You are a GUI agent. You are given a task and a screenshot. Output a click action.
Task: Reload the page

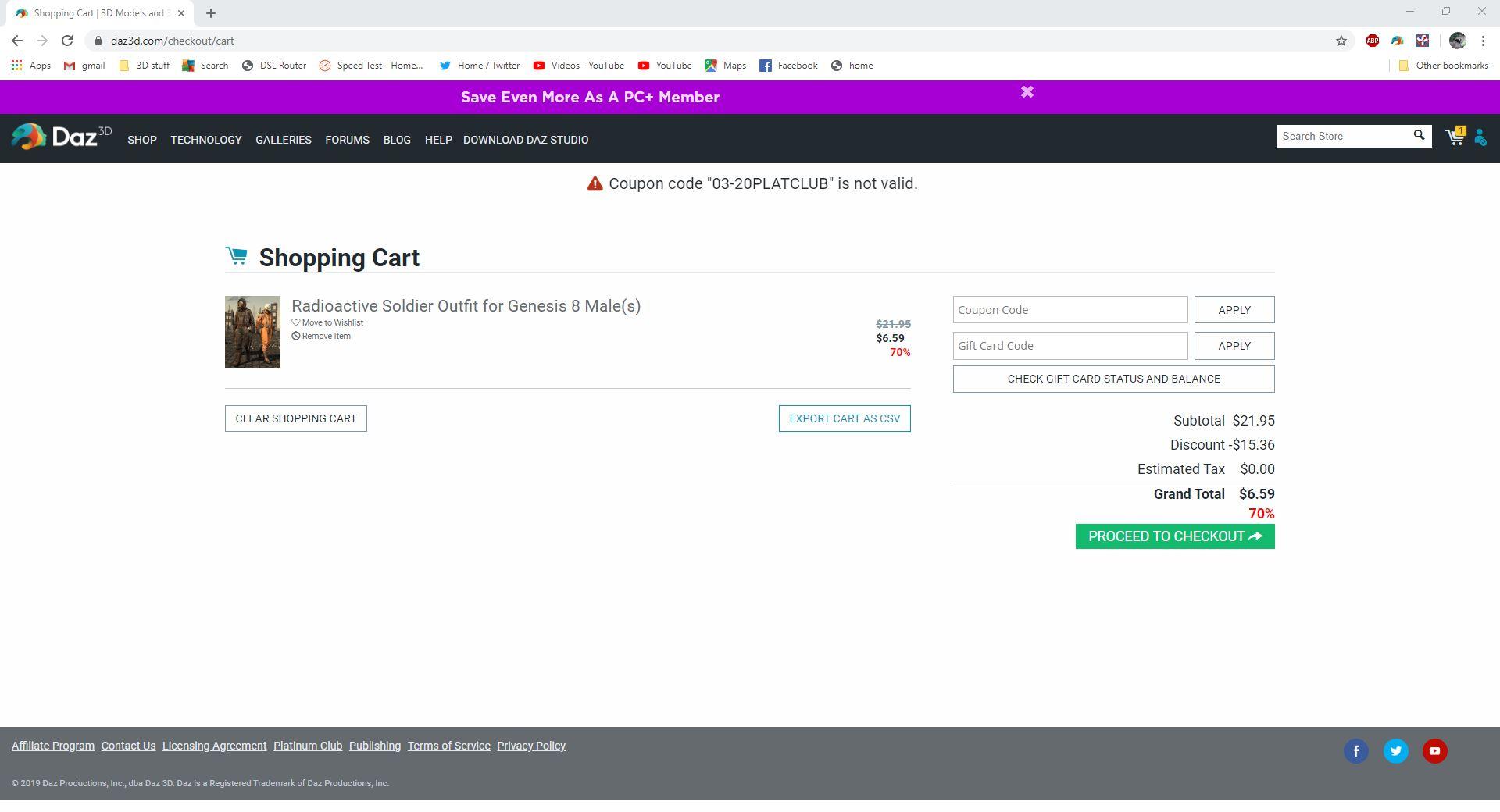pyautogui.click(x=67, y=41)
